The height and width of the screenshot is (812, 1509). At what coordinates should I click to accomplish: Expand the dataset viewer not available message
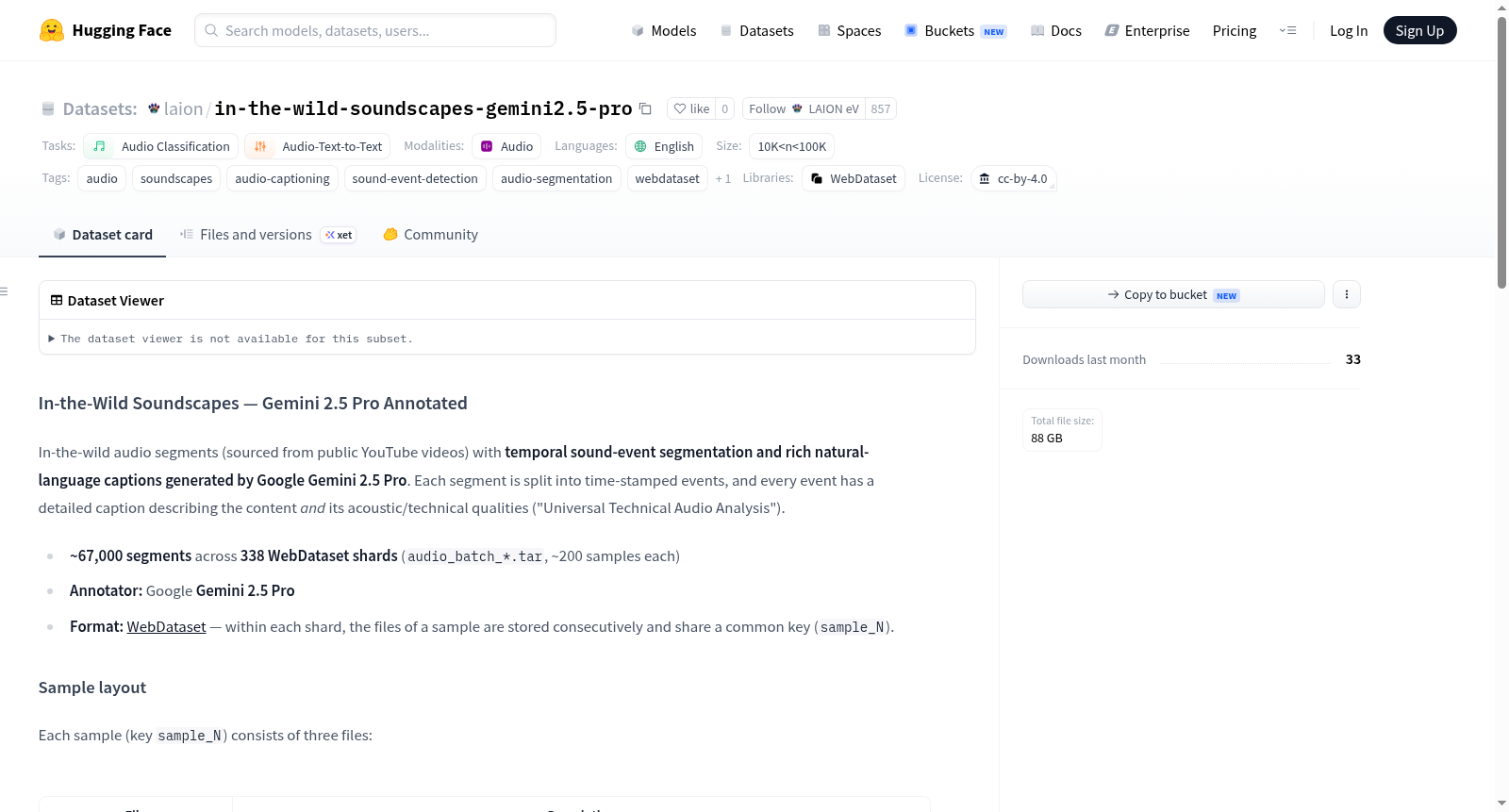tap(231, 339)
